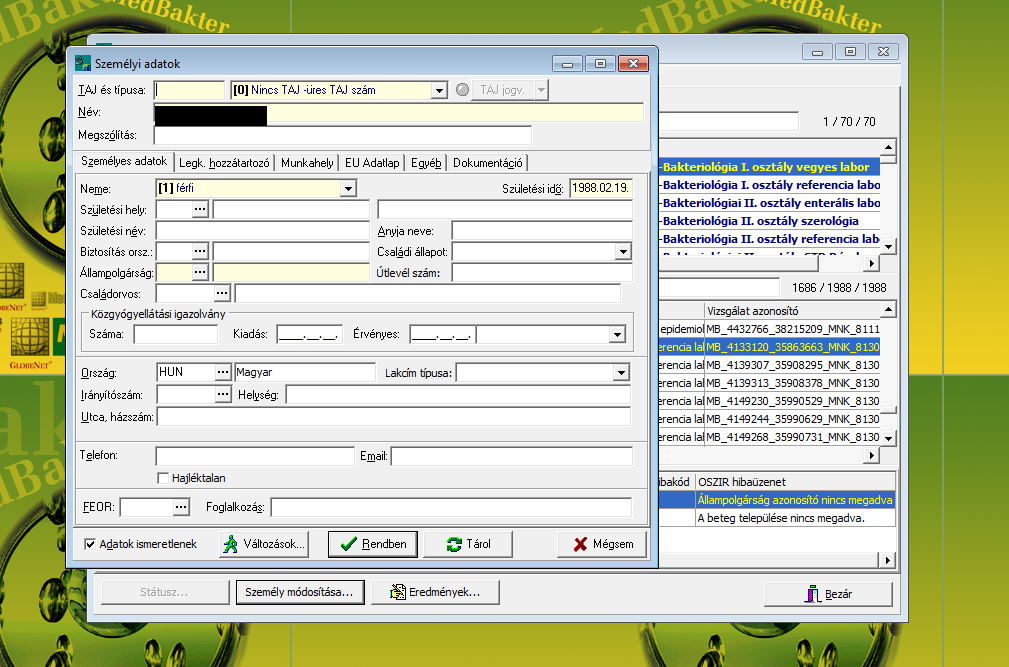Switch to Legk. hozzátartozó tab
This screenshot has width=1009, height=667.
(x=224, y=163)
